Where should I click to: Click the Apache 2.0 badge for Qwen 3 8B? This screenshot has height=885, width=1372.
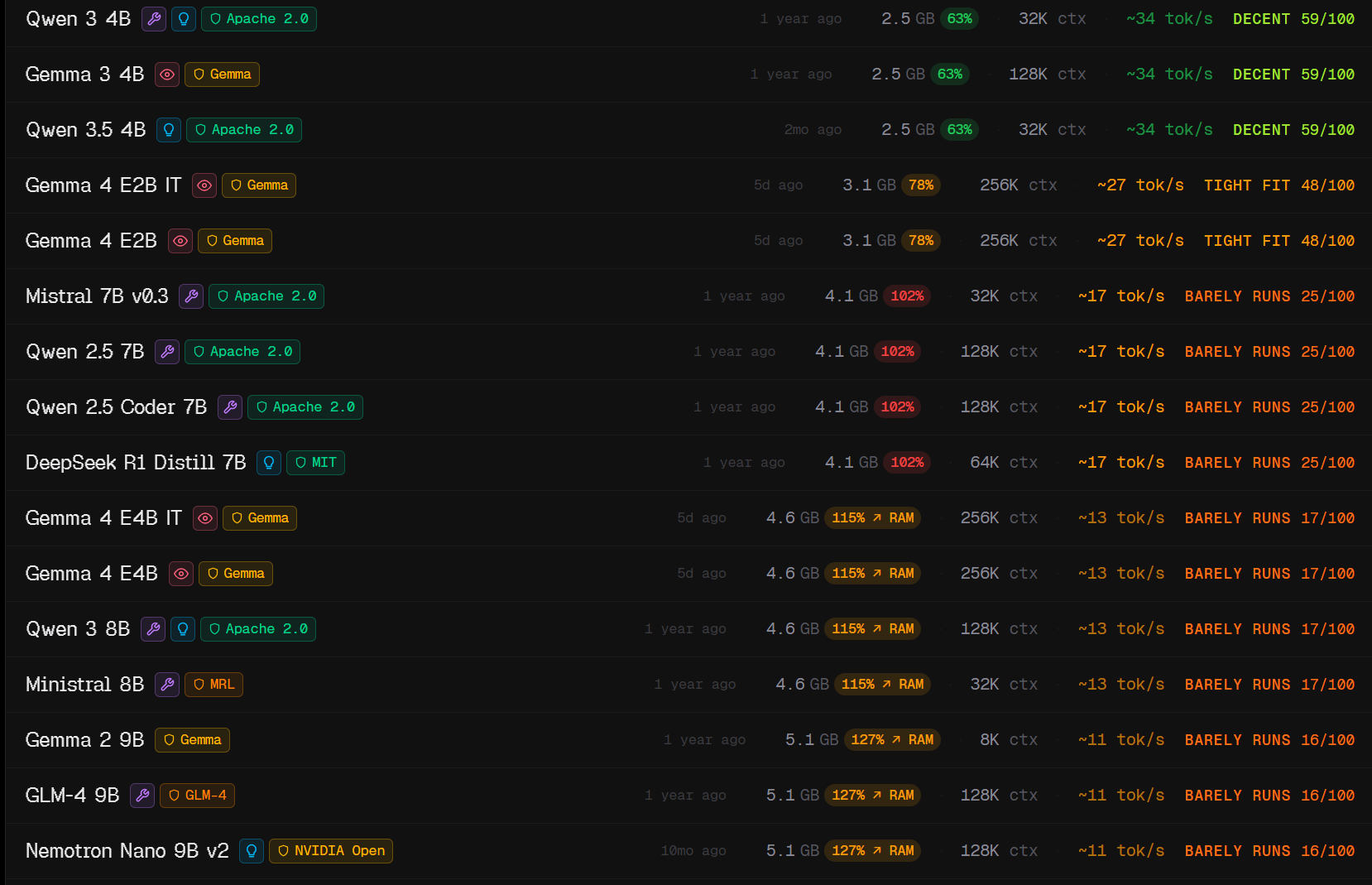point(258,629)
